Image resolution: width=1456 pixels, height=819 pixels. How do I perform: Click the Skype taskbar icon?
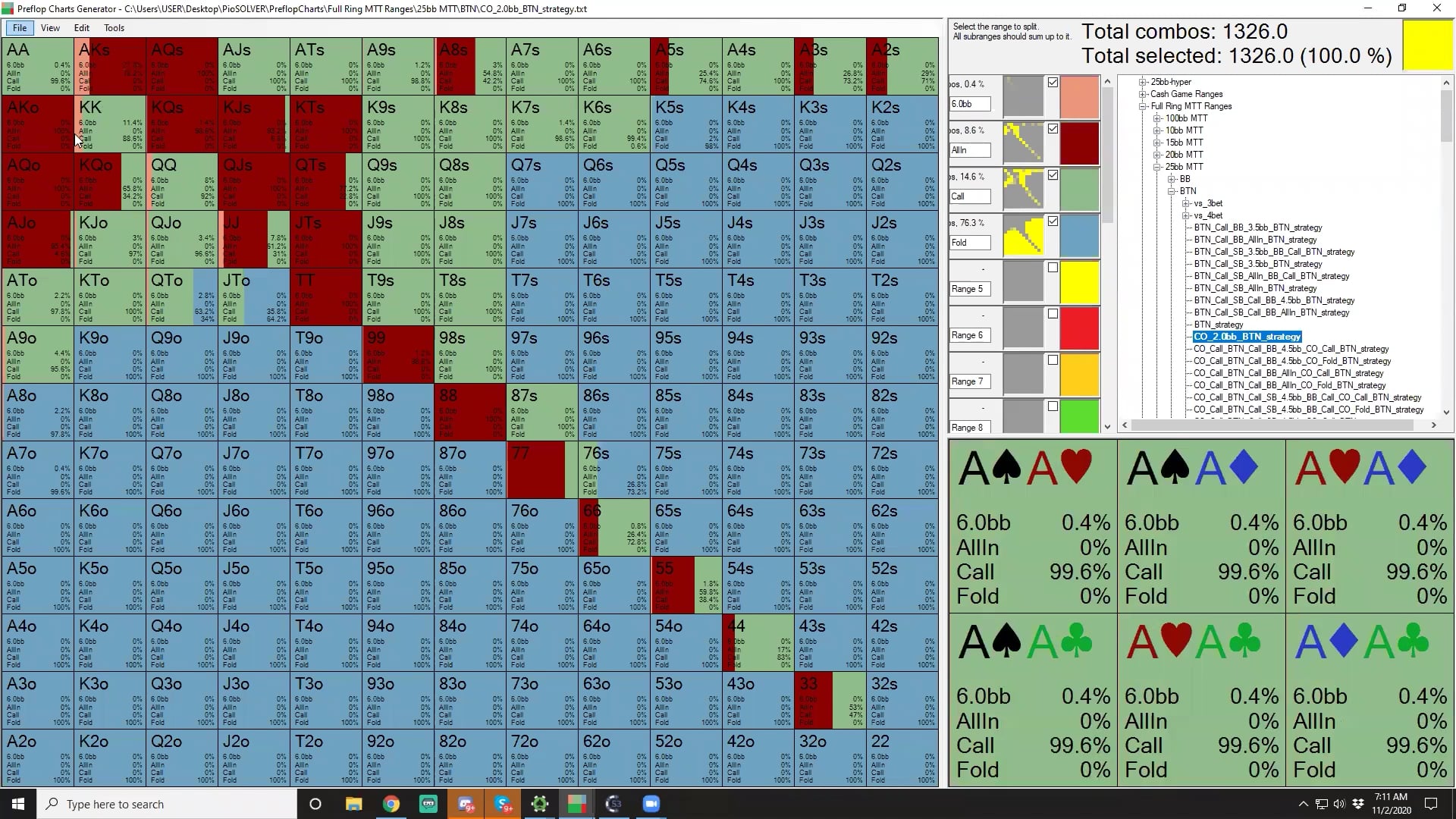pyautogui.click(x=502, y=804)
